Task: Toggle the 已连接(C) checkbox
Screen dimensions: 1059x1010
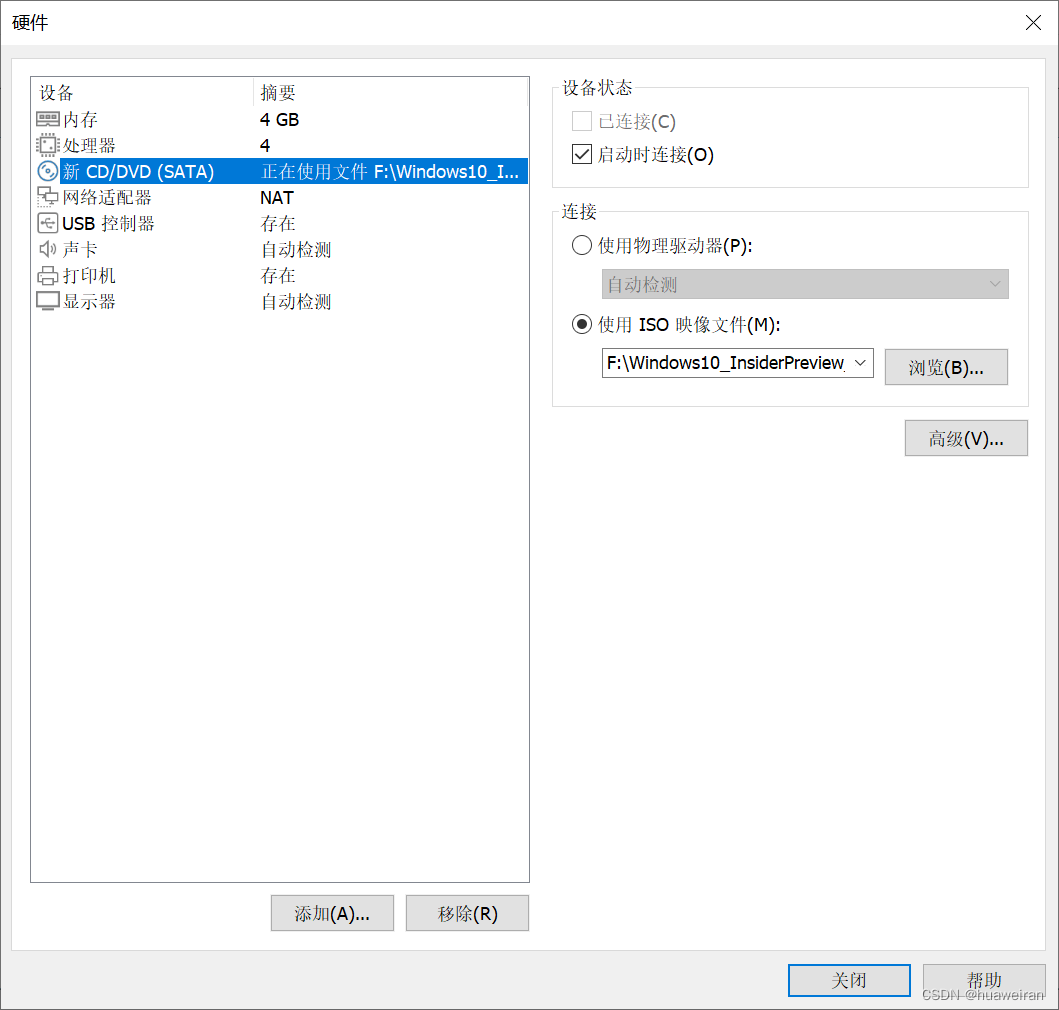Action: 582,122
